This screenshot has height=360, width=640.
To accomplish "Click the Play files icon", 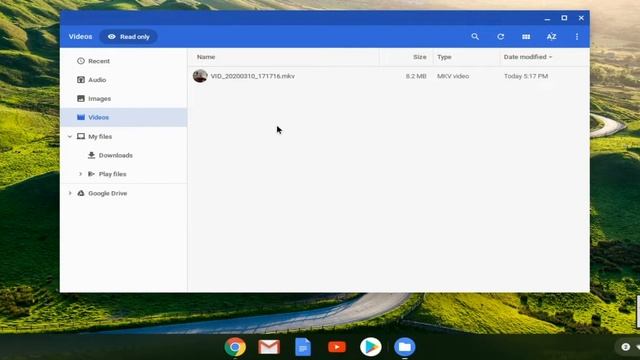I will (x=91, y=174).
